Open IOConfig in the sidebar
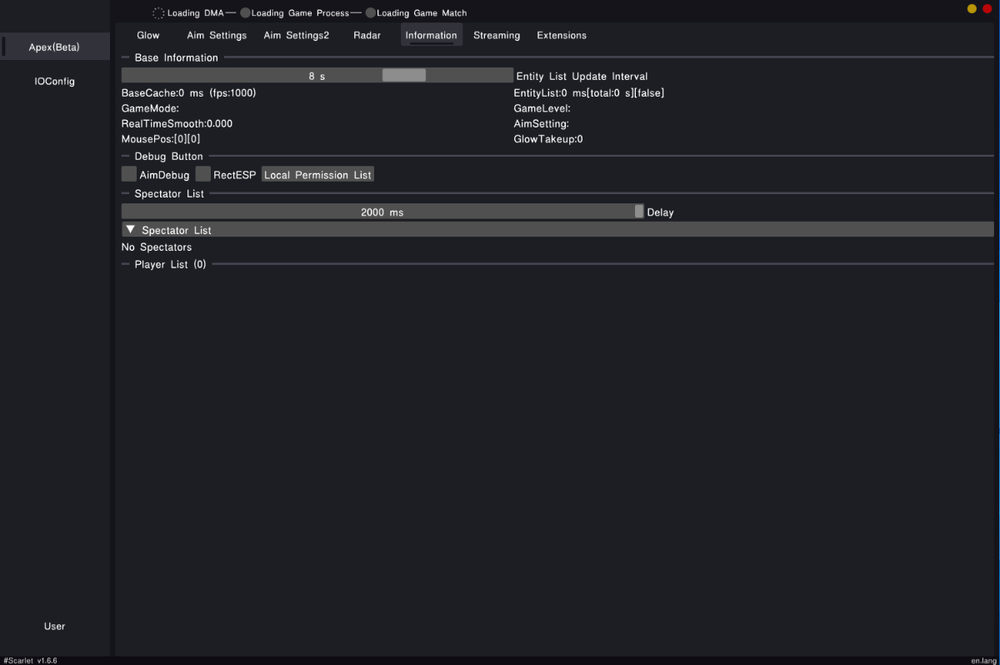The height and width of the screenshot is (665, 1000). (54, 81)
